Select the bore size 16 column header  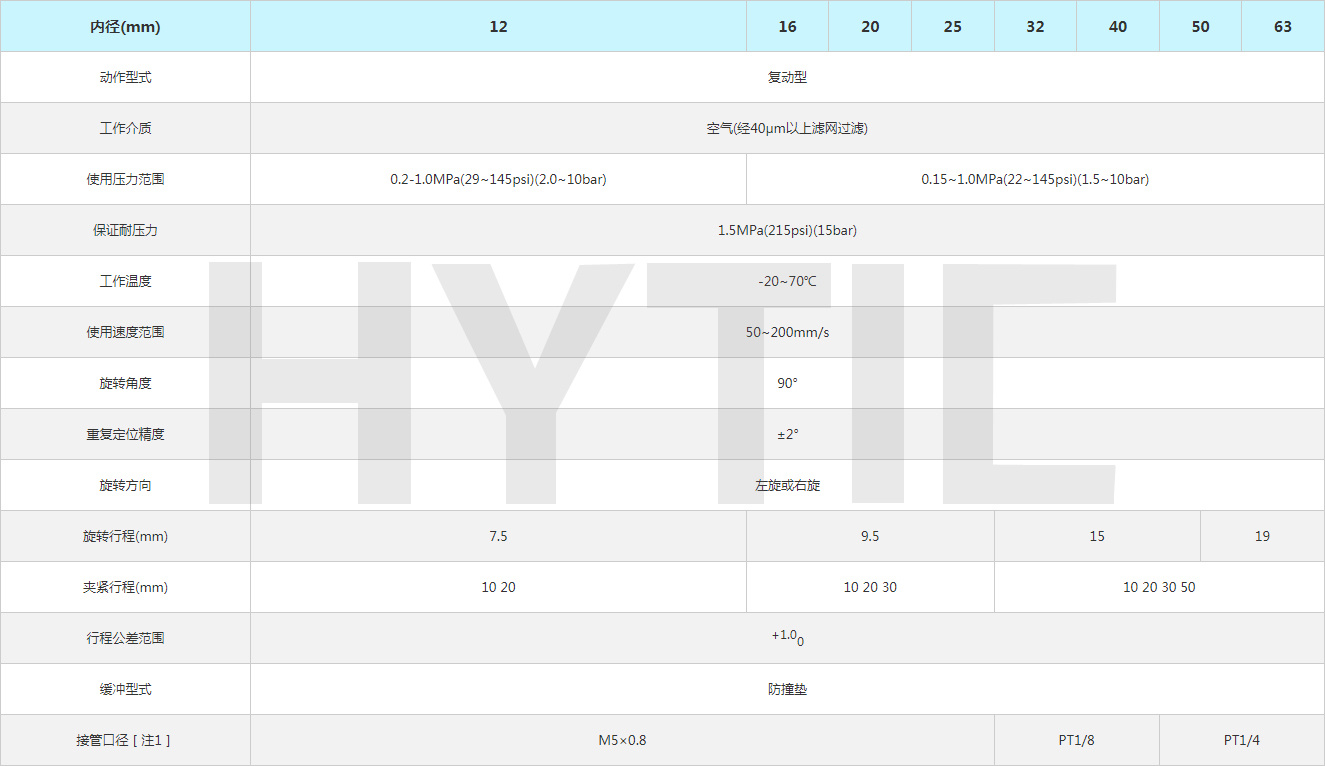point(788,27)
